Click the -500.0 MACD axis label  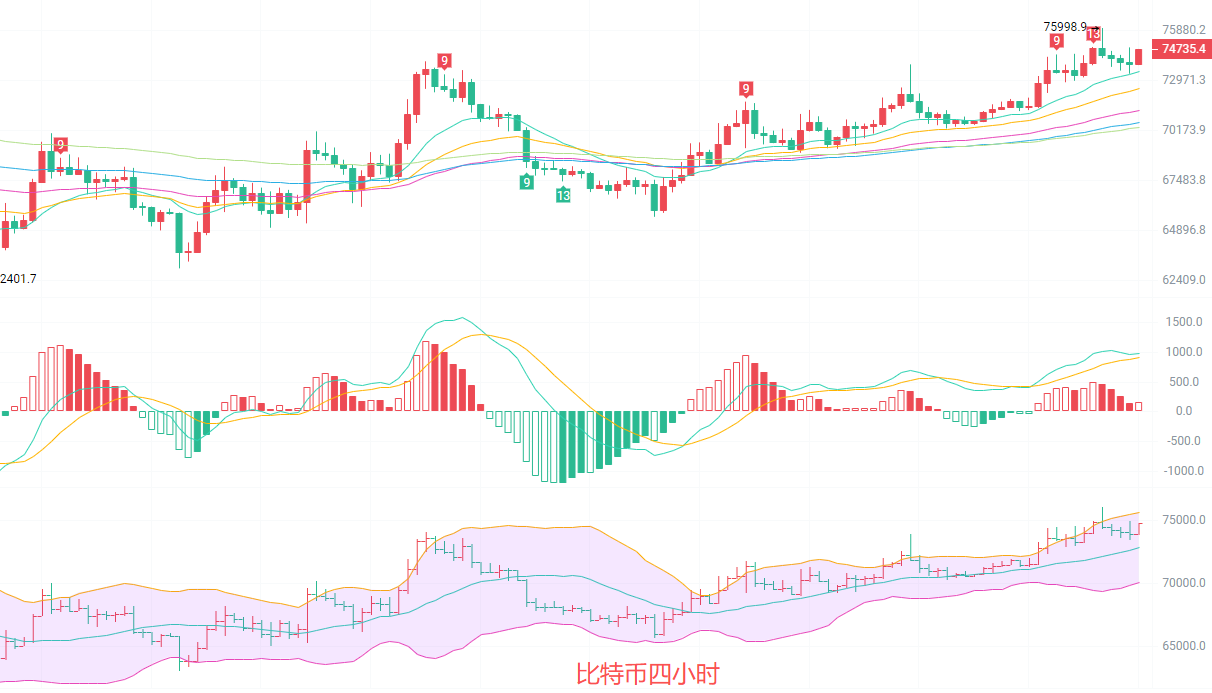pos(1184,441)
